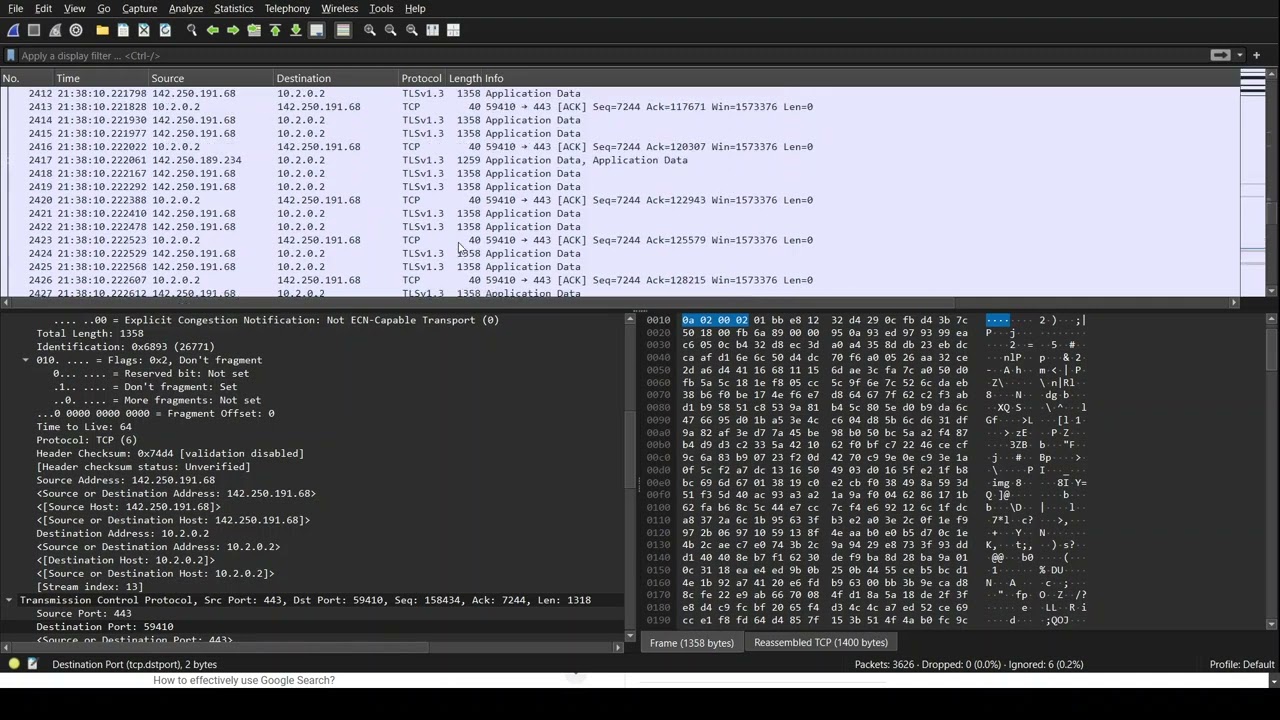The image size is (1280, 720).
Task: Close this capture file icon
Action: click(144, 30)
